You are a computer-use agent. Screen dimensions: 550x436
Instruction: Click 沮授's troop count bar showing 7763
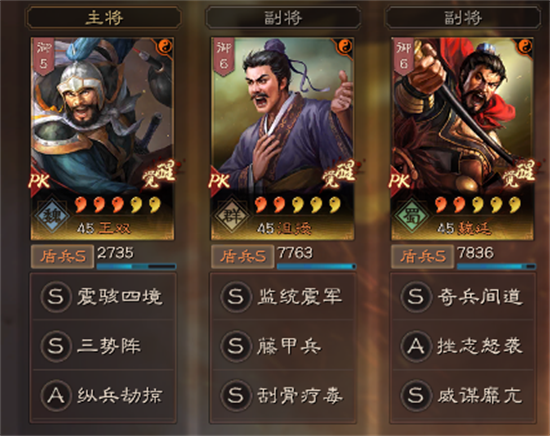(316, 267)
